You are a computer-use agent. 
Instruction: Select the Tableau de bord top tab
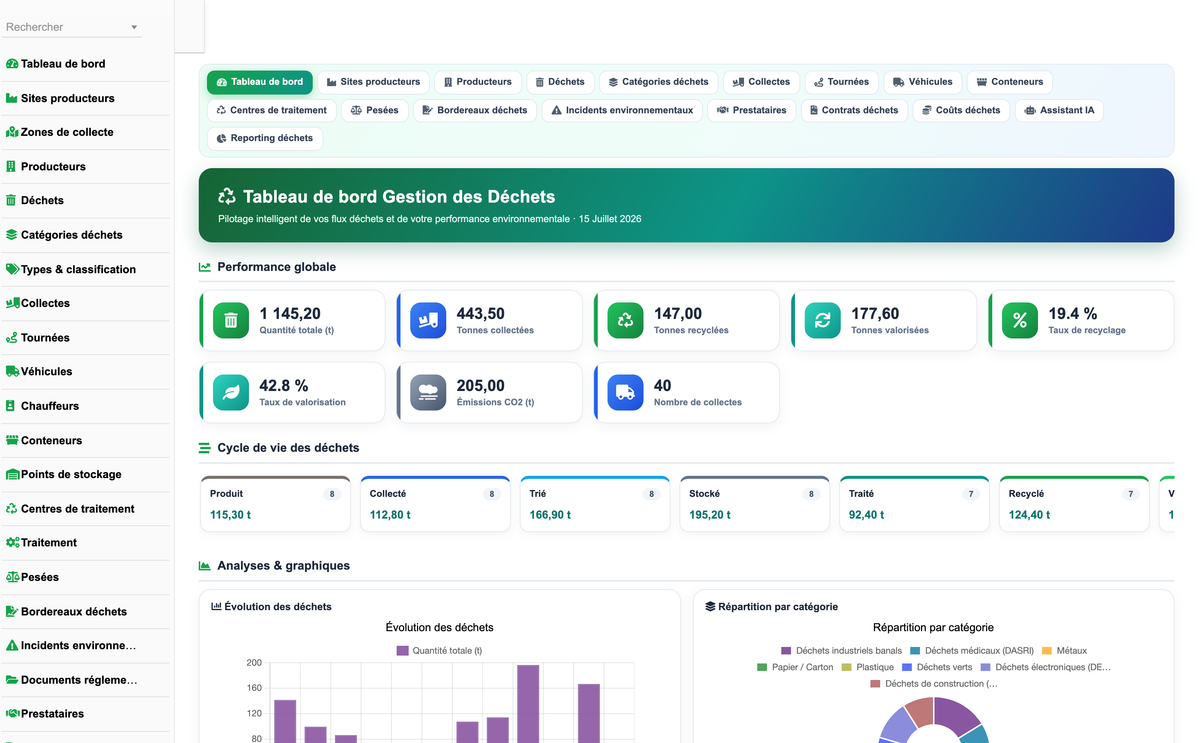260,82
